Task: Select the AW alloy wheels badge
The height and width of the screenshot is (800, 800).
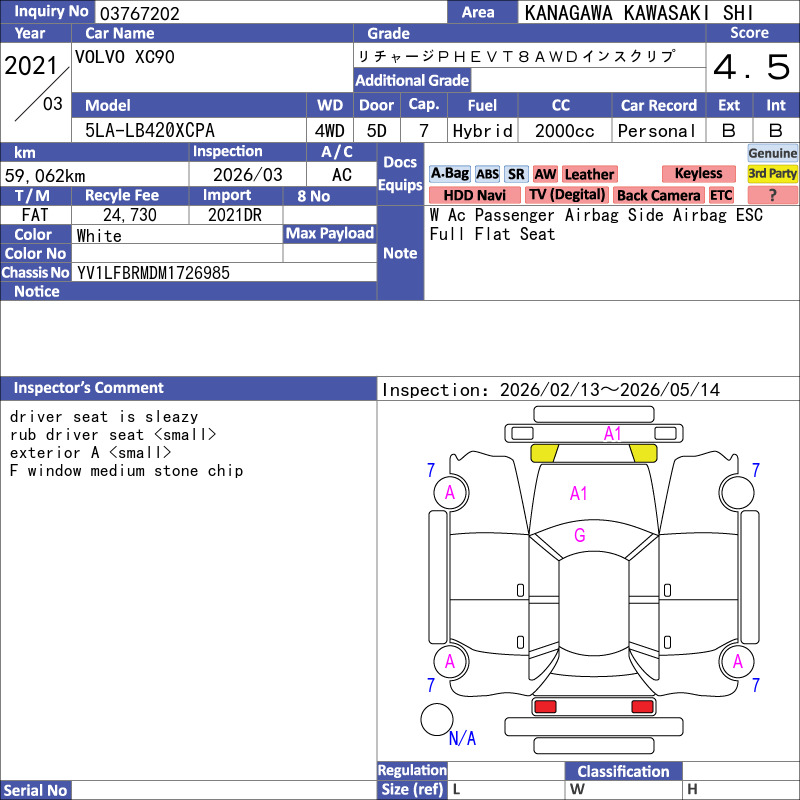Action: pyautogui.click(x=545, y=174)
